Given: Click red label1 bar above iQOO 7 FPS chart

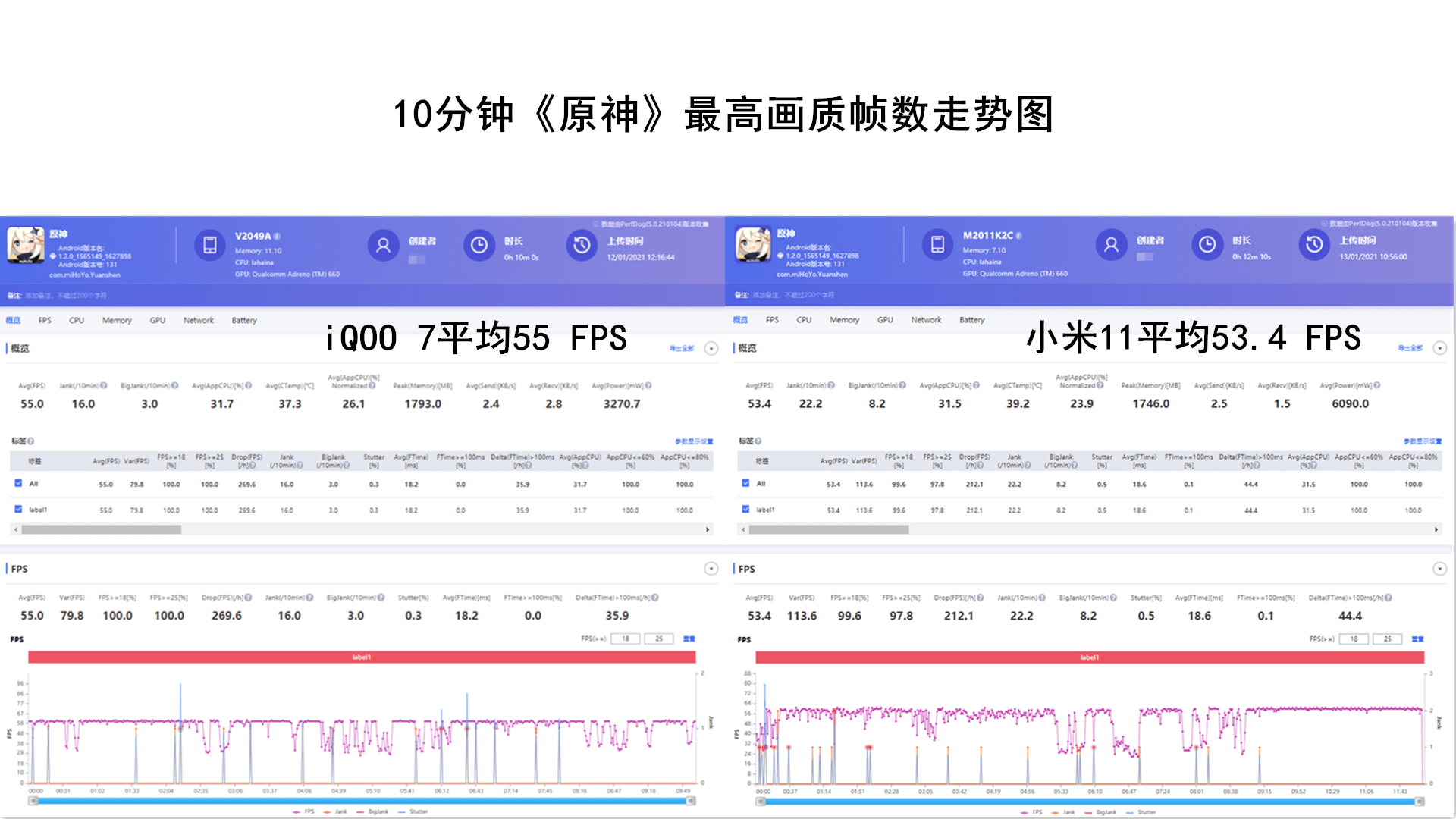Looking at the screenshot, I should coord(362,657).
